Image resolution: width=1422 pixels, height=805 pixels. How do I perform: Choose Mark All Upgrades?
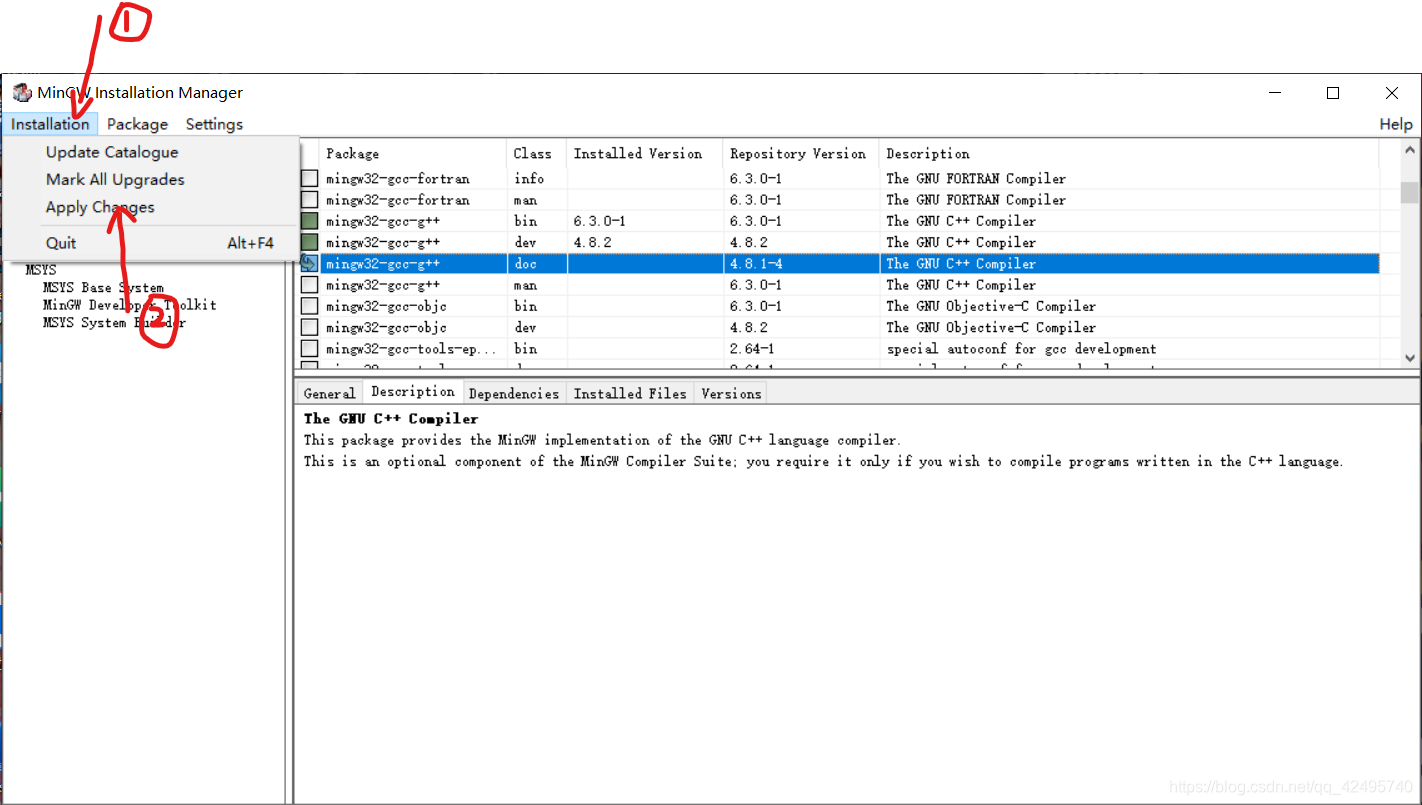tap(115, 180)
